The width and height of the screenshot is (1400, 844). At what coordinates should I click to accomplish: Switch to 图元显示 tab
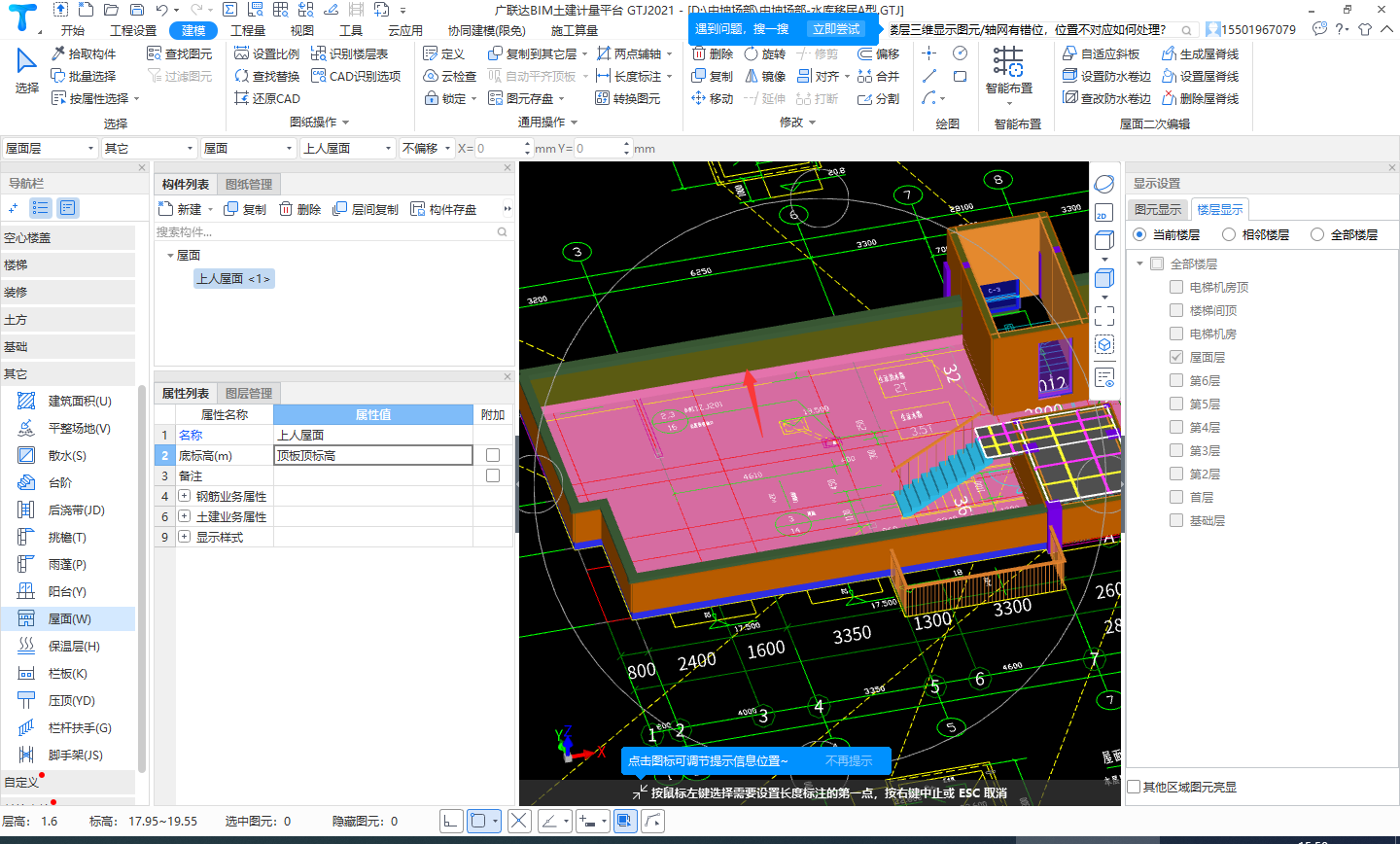pyautogui.click(x=1158, y=209)
